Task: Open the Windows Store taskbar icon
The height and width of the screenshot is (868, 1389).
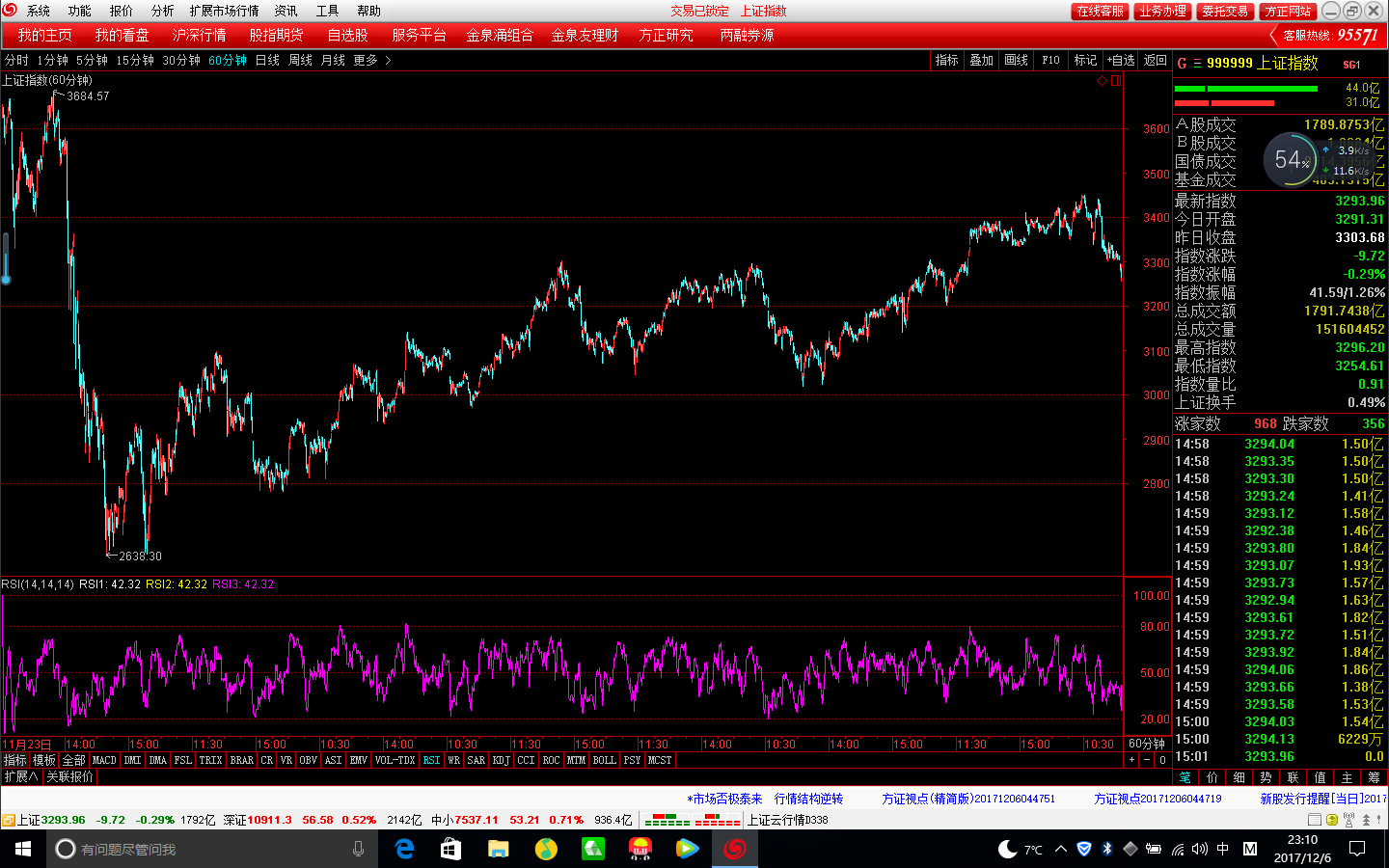Action: 450,849
